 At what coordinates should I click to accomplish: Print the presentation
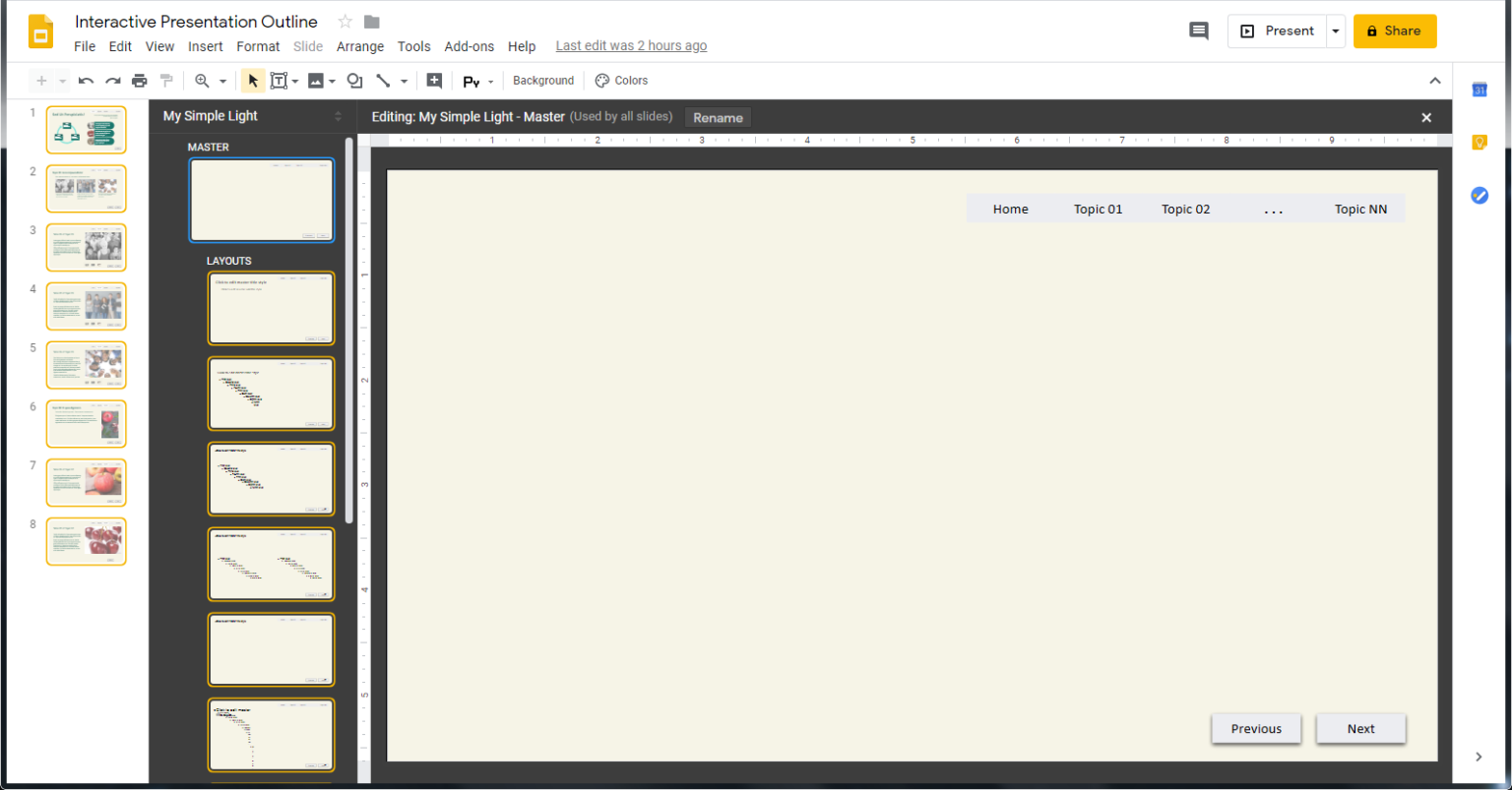[x=139, y=80]
